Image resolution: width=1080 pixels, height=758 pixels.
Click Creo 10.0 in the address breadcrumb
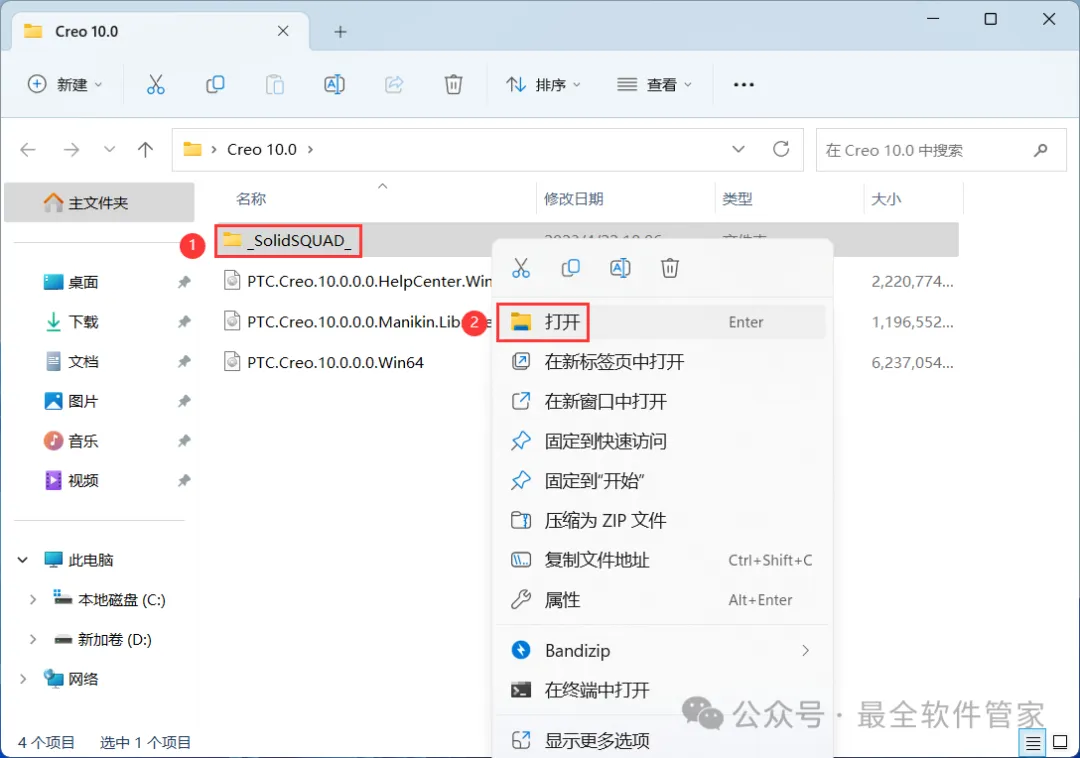point(262,149)
